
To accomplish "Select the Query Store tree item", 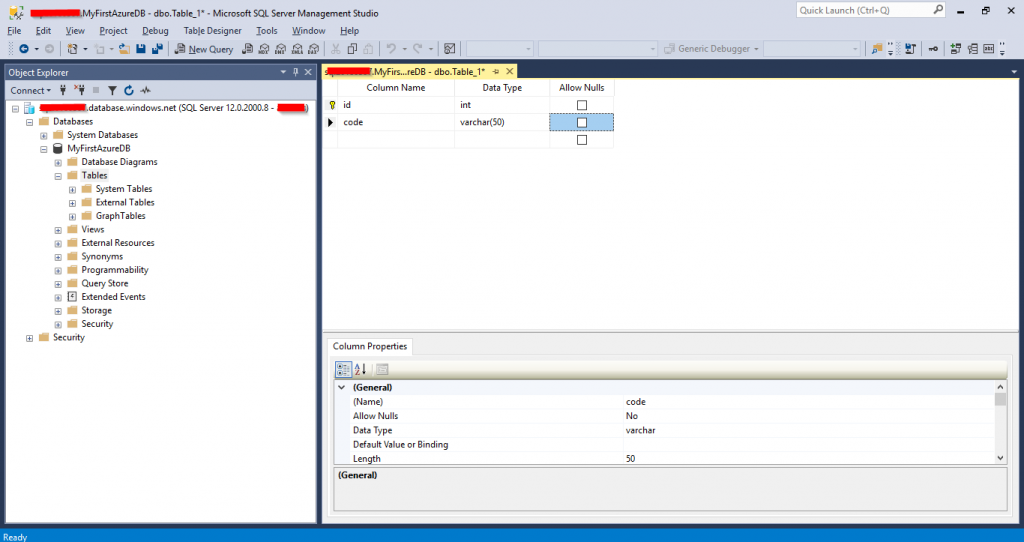I will click(x=104, y=283).
